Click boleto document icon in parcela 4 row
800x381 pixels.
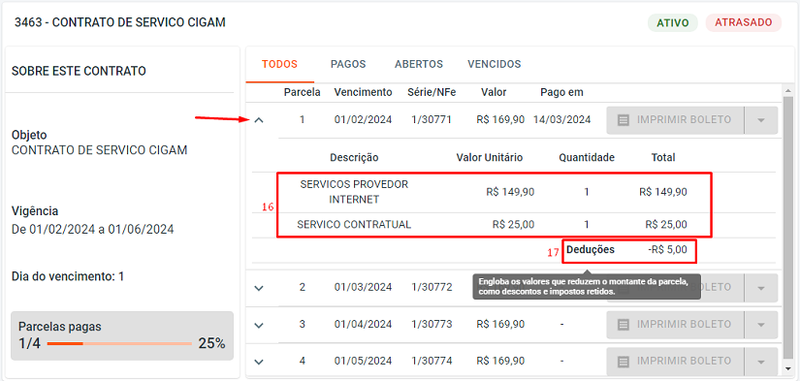pyautogui.click(x=623, y=361)
